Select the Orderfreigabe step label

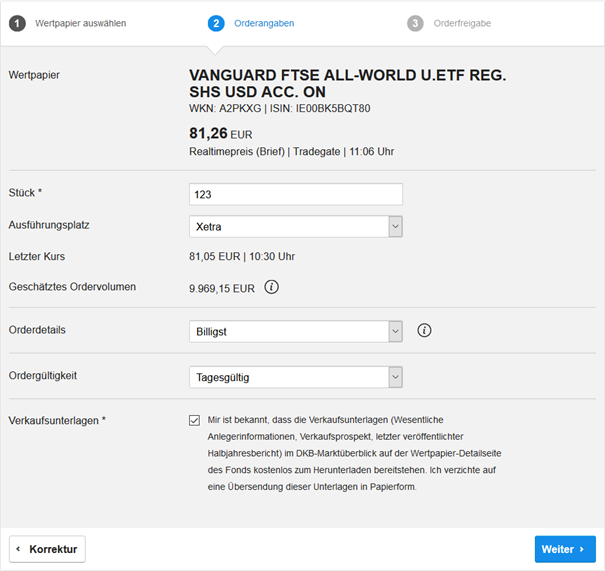(462, 23)
